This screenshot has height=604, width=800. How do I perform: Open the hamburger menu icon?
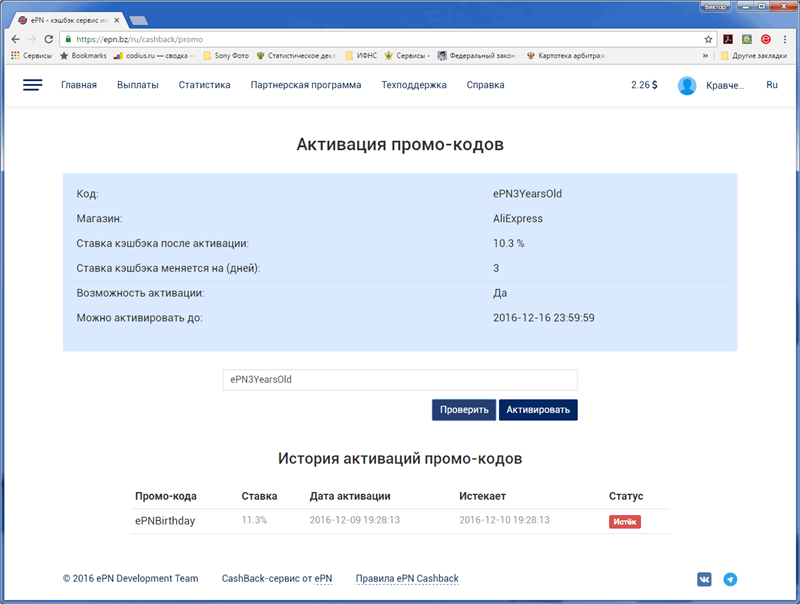pyautogui.click(x=32, y=86)
